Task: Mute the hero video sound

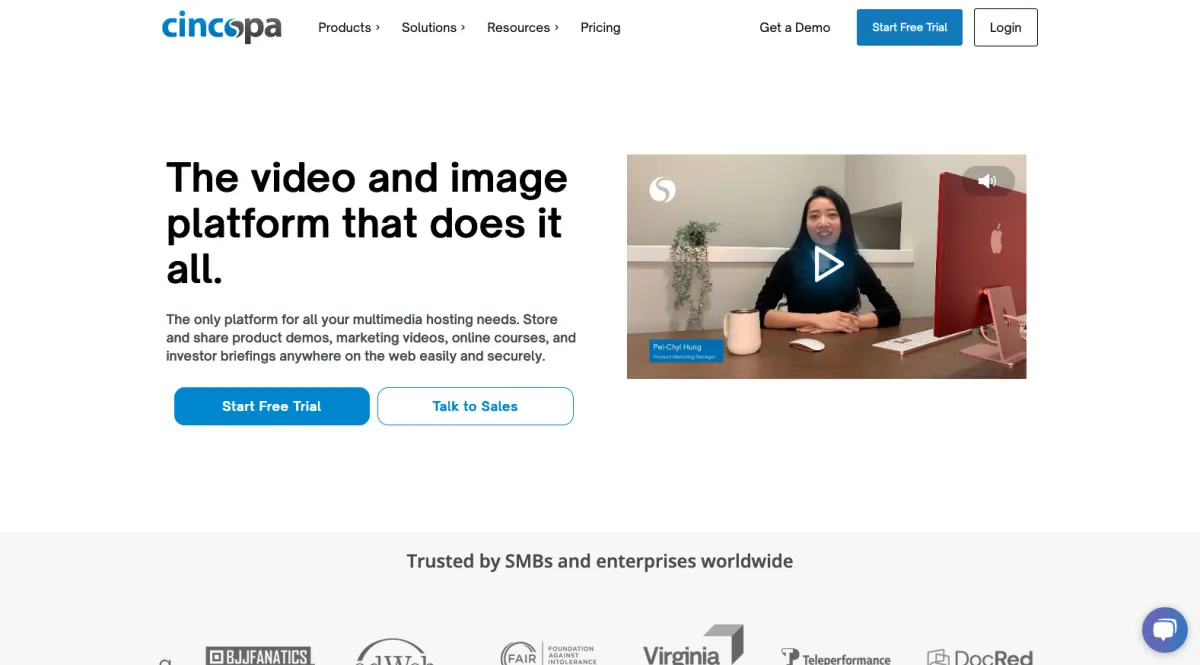Action: (x=988, y=181)
